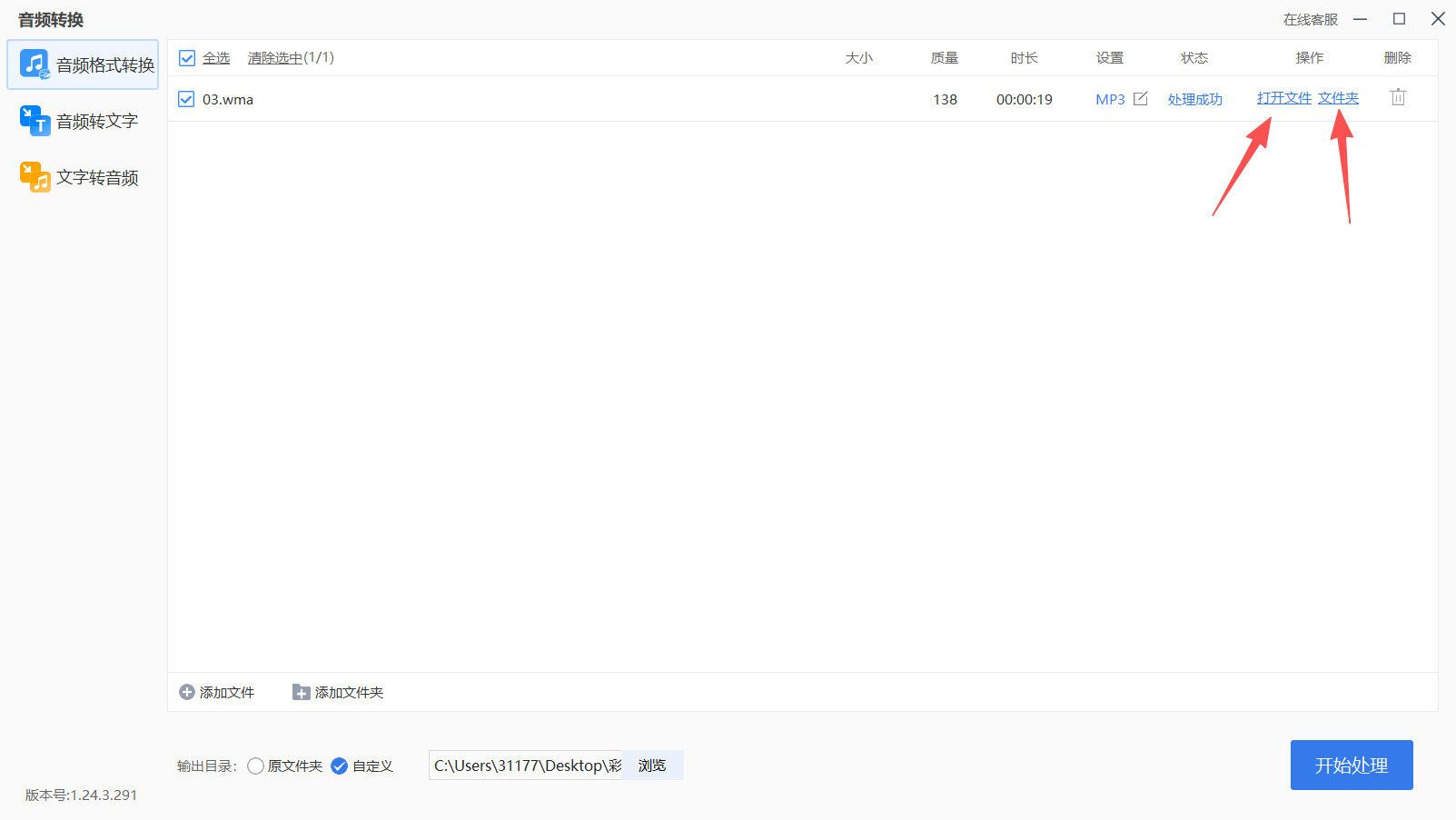Viewport: 1456px width, 820px height.
Task: Delete 03.wma with the trash icon
Action: 1398,97
